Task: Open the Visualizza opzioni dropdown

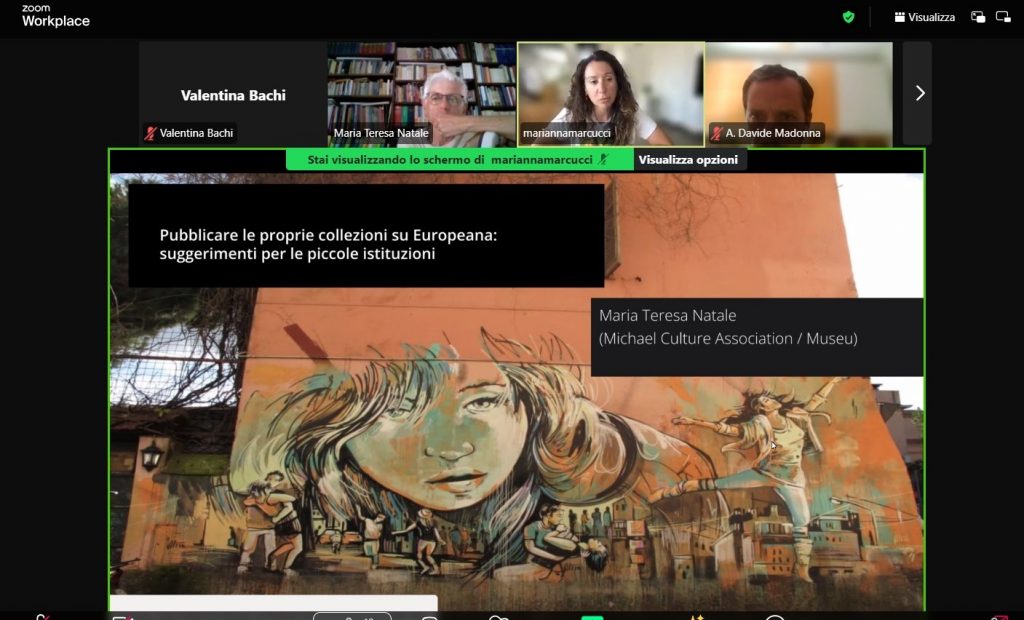Action: pyautogui.click(x=688, y=159)
